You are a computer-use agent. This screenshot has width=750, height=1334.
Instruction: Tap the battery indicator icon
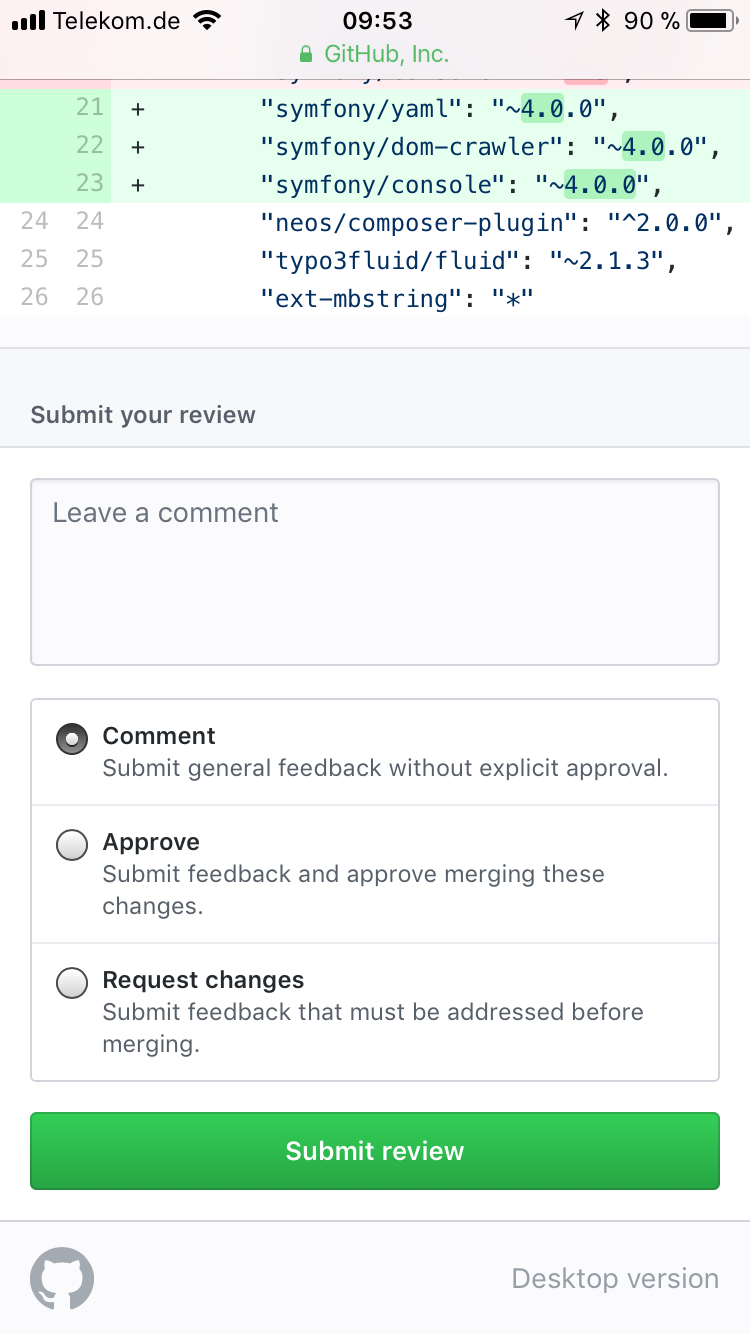pyautogui.click(x=712, y=20)
